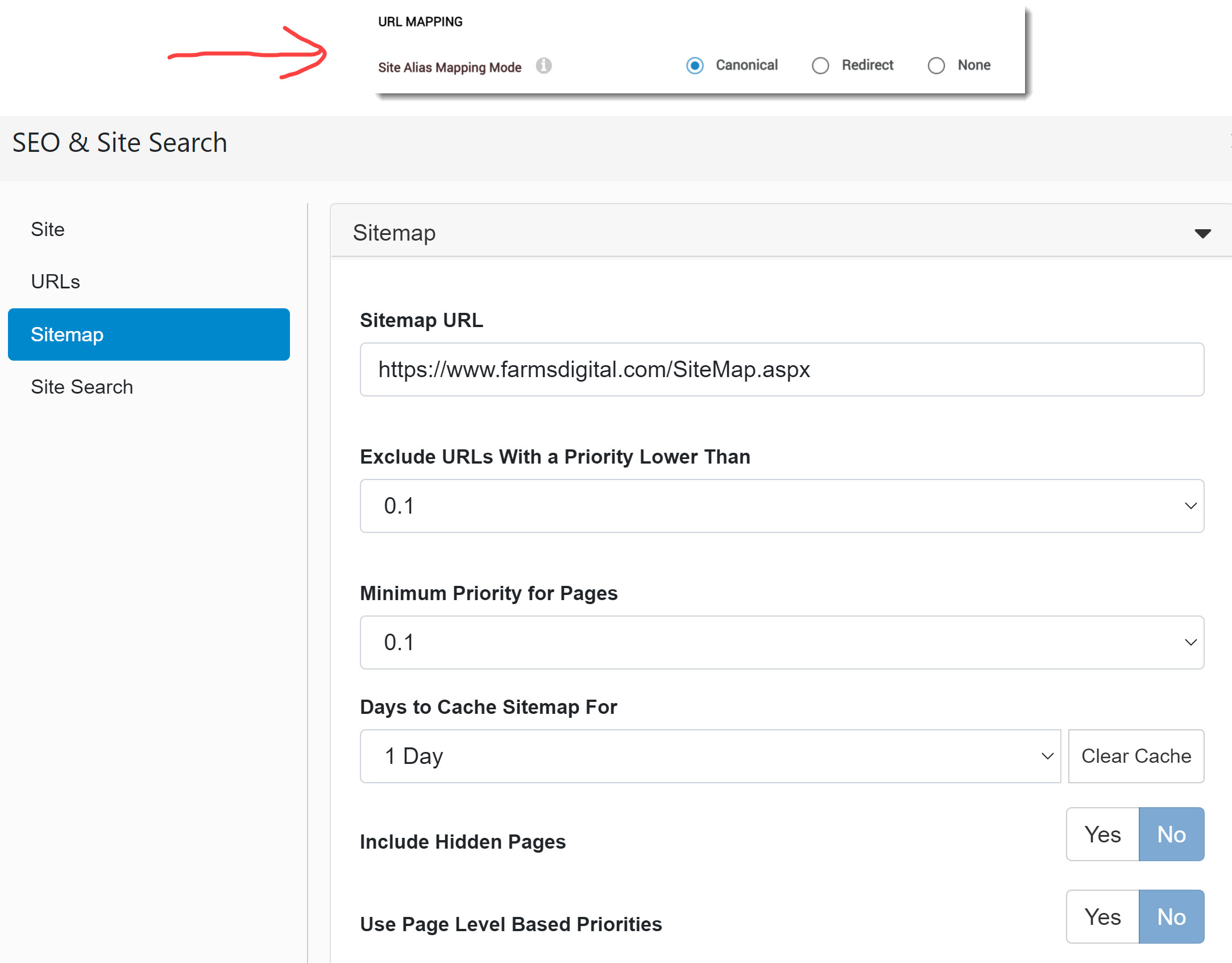The height and width of the screenshot is (963, 1232).
Task: Click the Sitemap panel header title
Action: [x=394, y=233]
